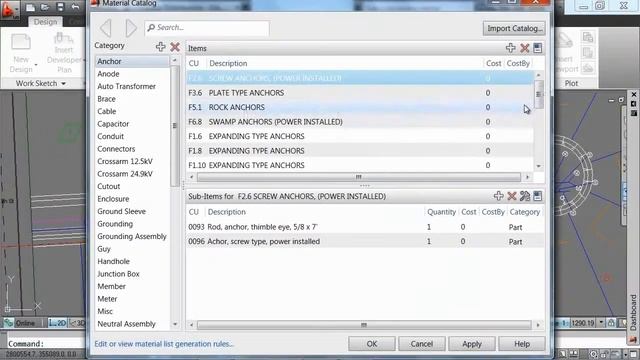The image size is (640, 360).
Task: Select the Design ribbon tab
Action: tap(45, 22)
